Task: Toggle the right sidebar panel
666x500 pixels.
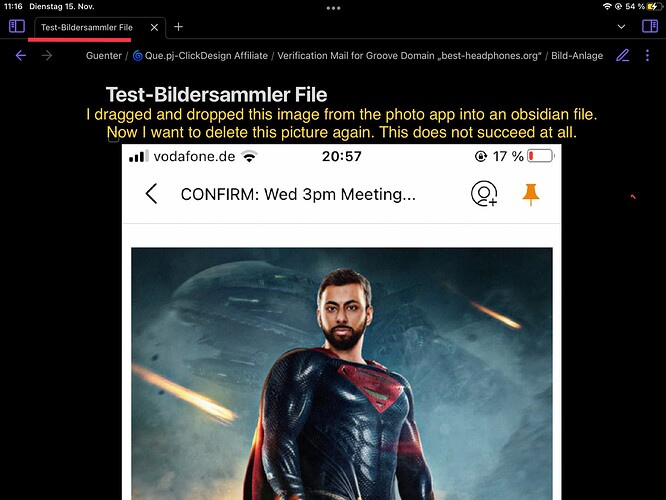Action: pos(650,26)
